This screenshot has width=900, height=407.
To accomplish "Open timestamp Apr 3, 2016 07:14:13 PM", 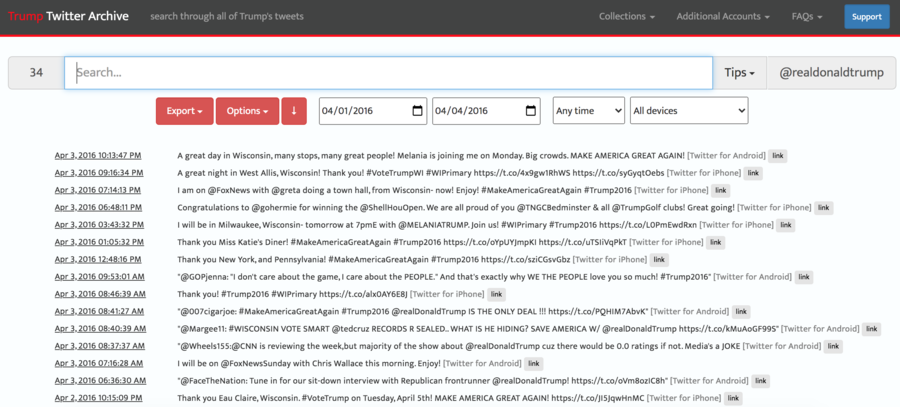I will pos(98,190).
